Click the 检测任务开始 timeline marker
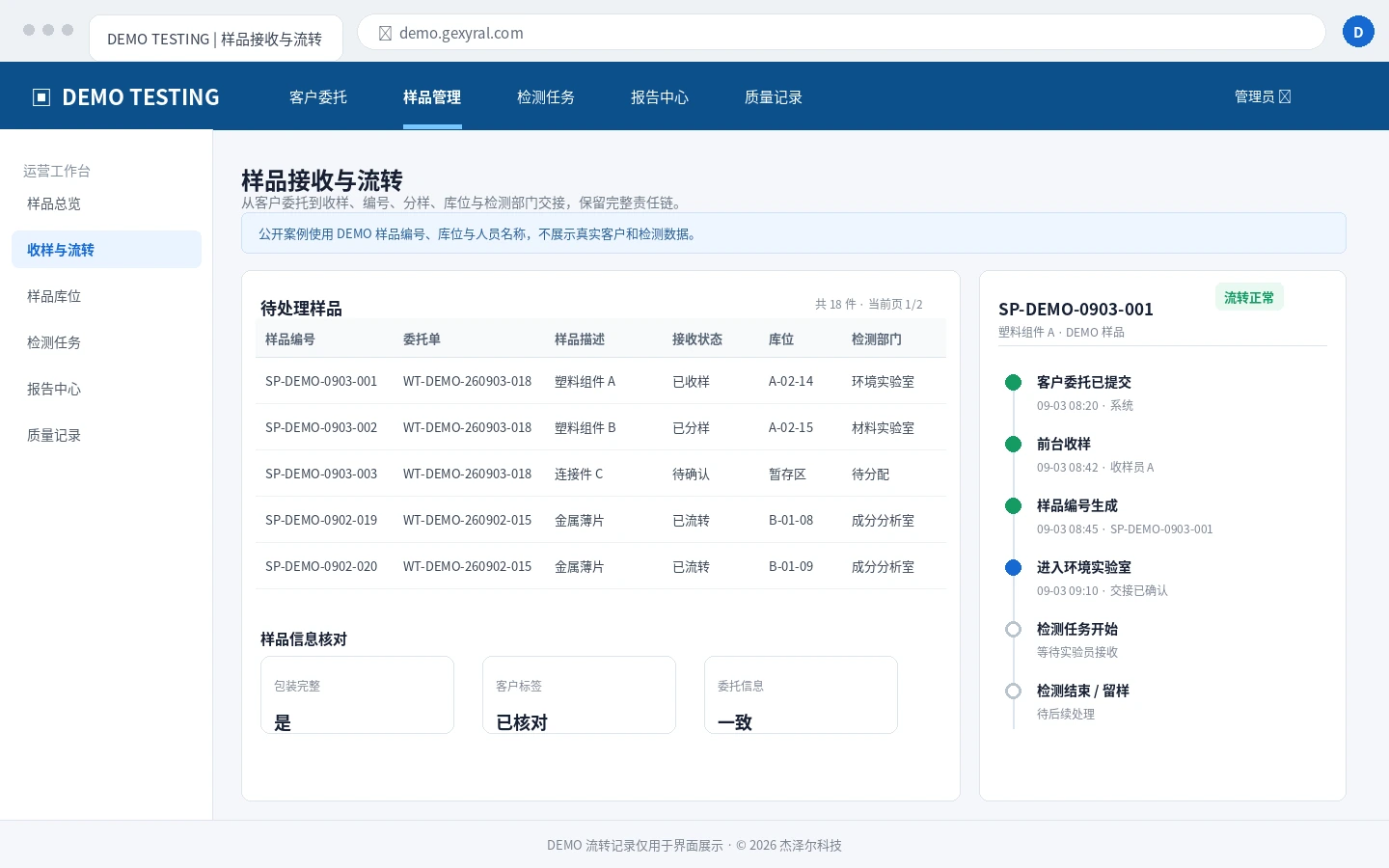This screenshot has width=1389, height=868. [x=1013, y=630]
